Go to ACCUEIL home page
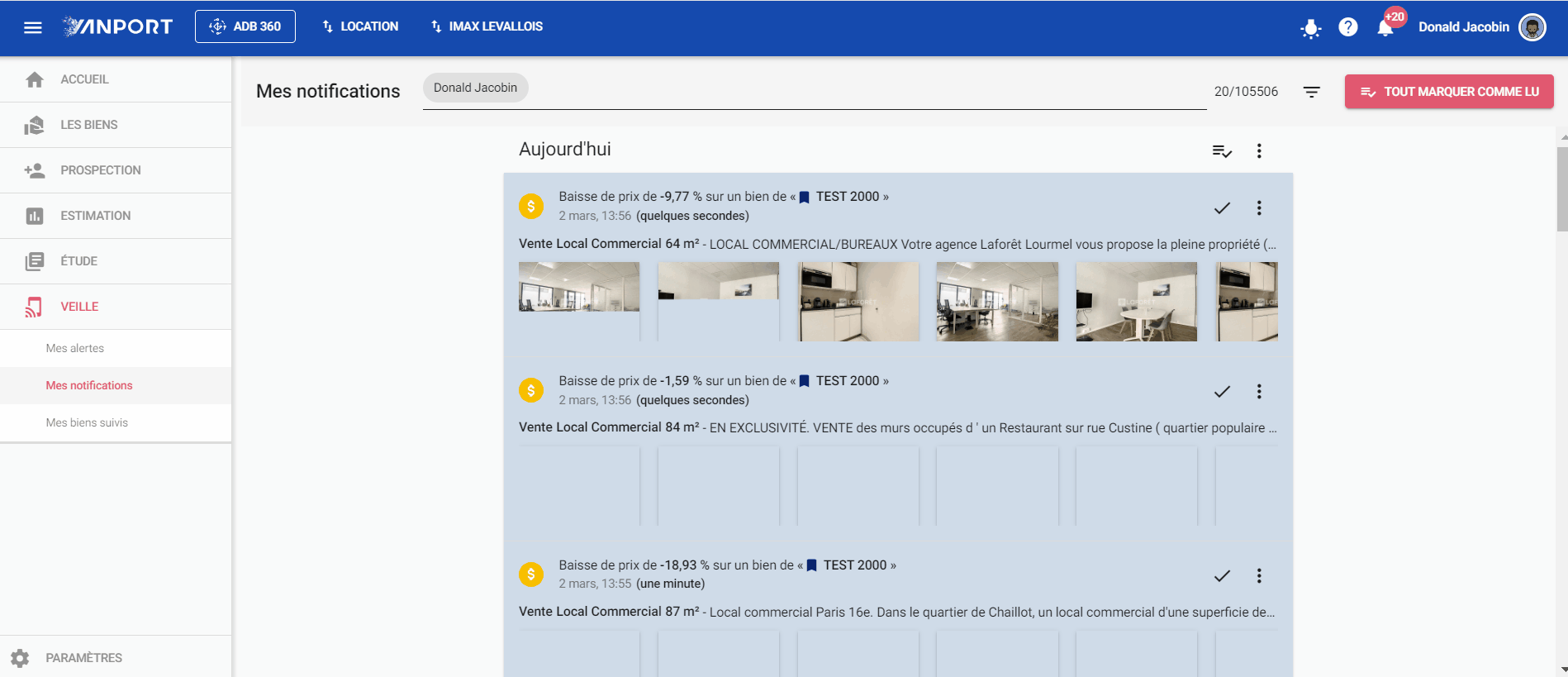The height and width of the screenshot is (677, 1568). 116,79
